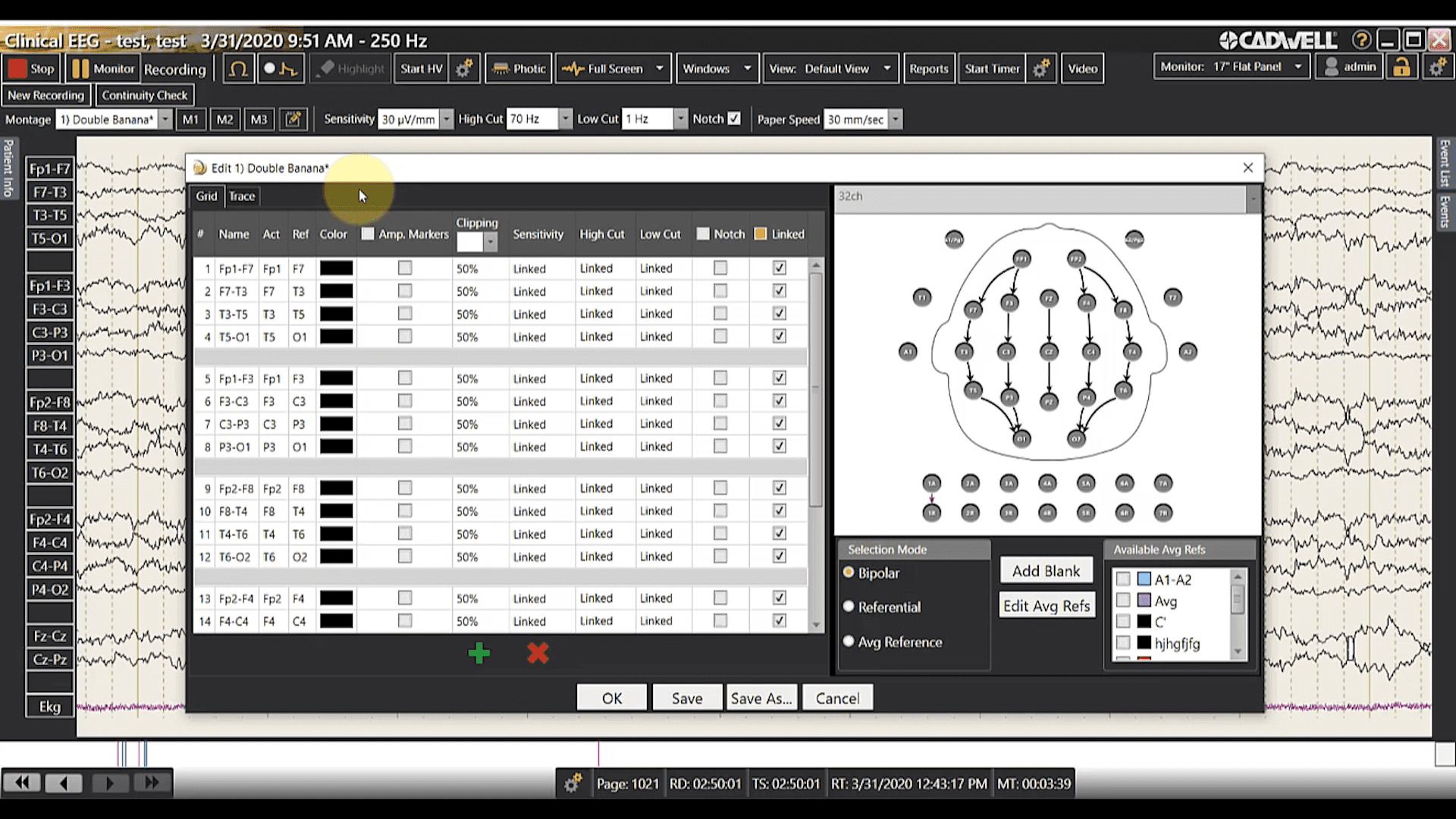Click the red X delete row icon

pyautogui.click(x=538, y=653)
